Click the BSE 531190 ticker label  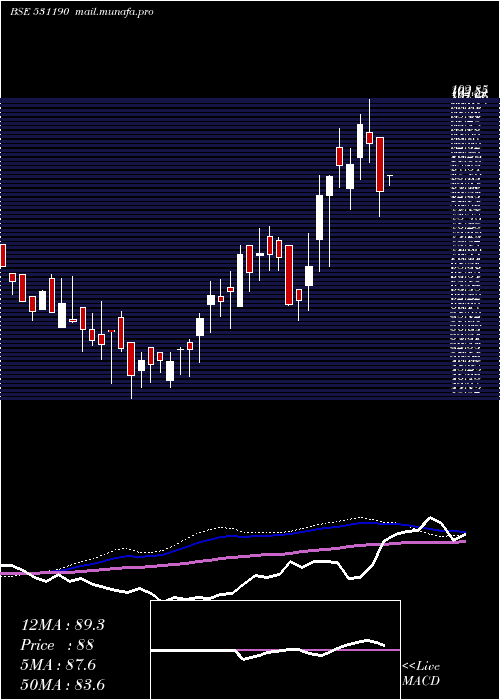[39, 12]
